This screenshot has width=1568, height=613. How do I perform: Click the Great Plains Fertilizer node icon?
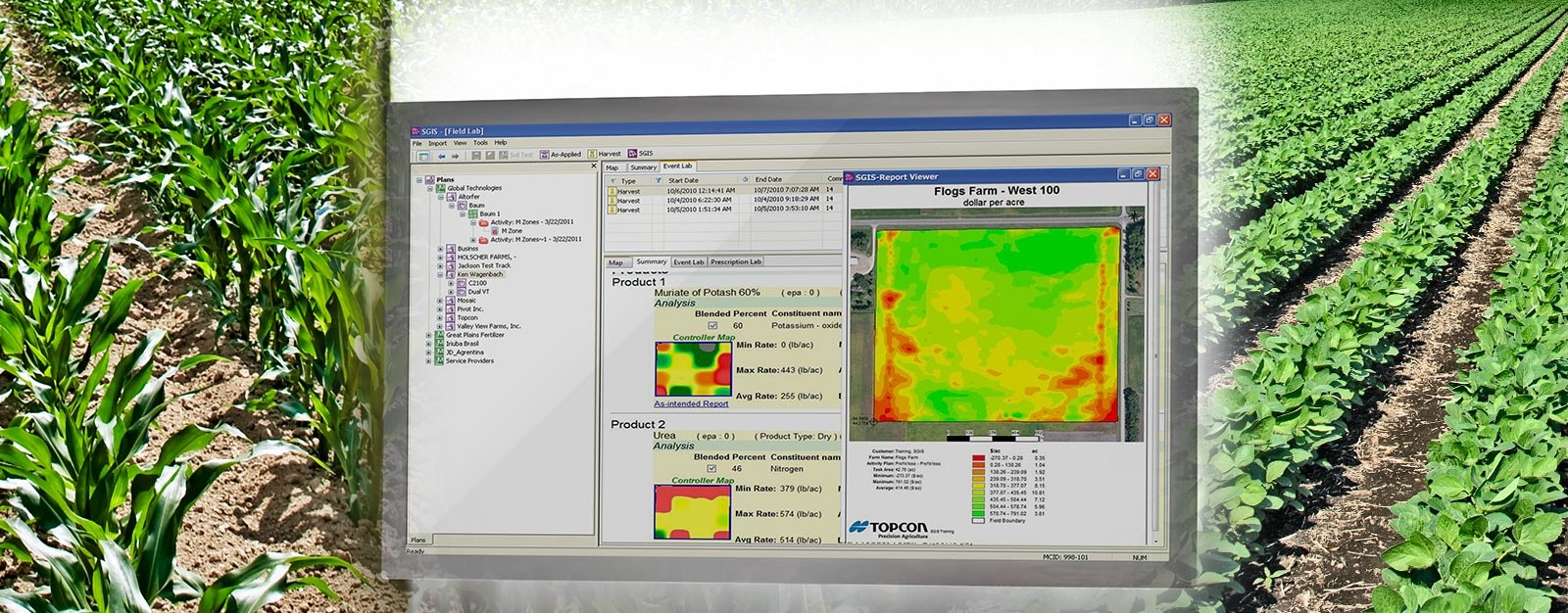coord(441,335)
